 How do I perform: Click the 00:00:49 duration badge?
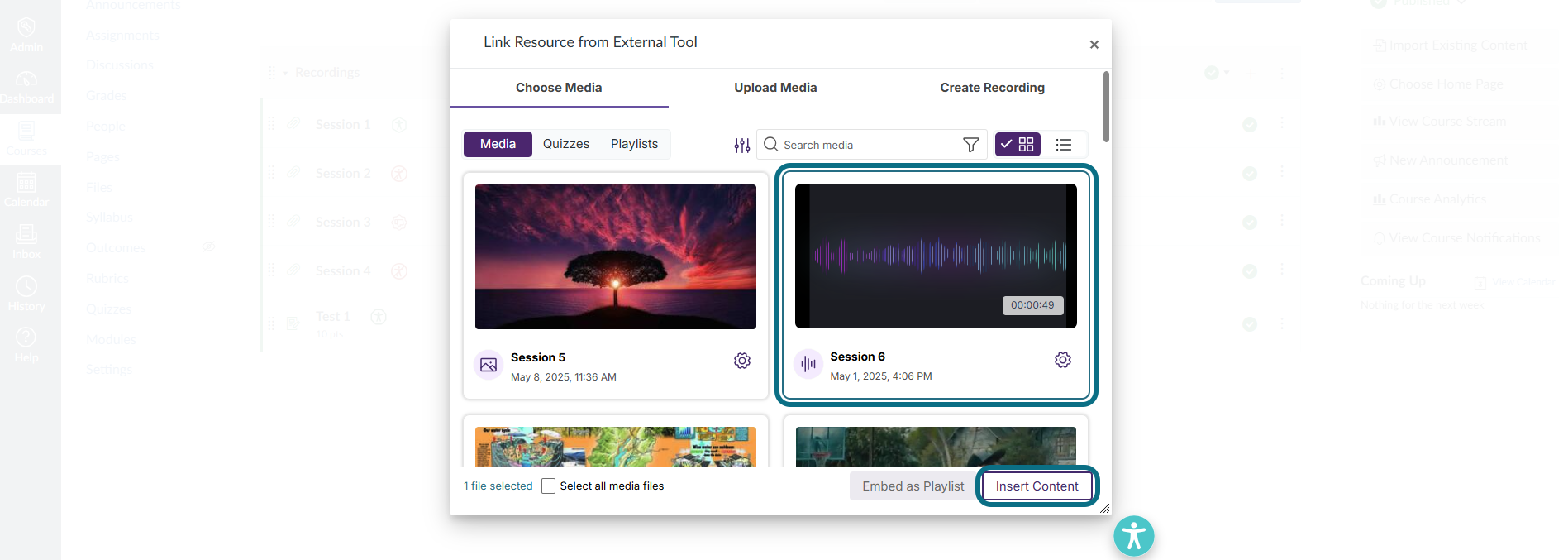point(1032,305)
